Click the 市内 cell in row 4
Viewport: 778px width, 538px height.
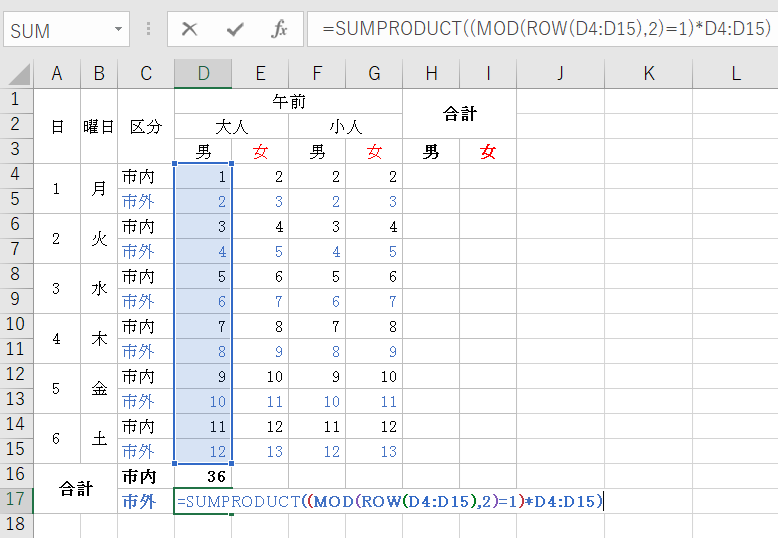point(146,176)
